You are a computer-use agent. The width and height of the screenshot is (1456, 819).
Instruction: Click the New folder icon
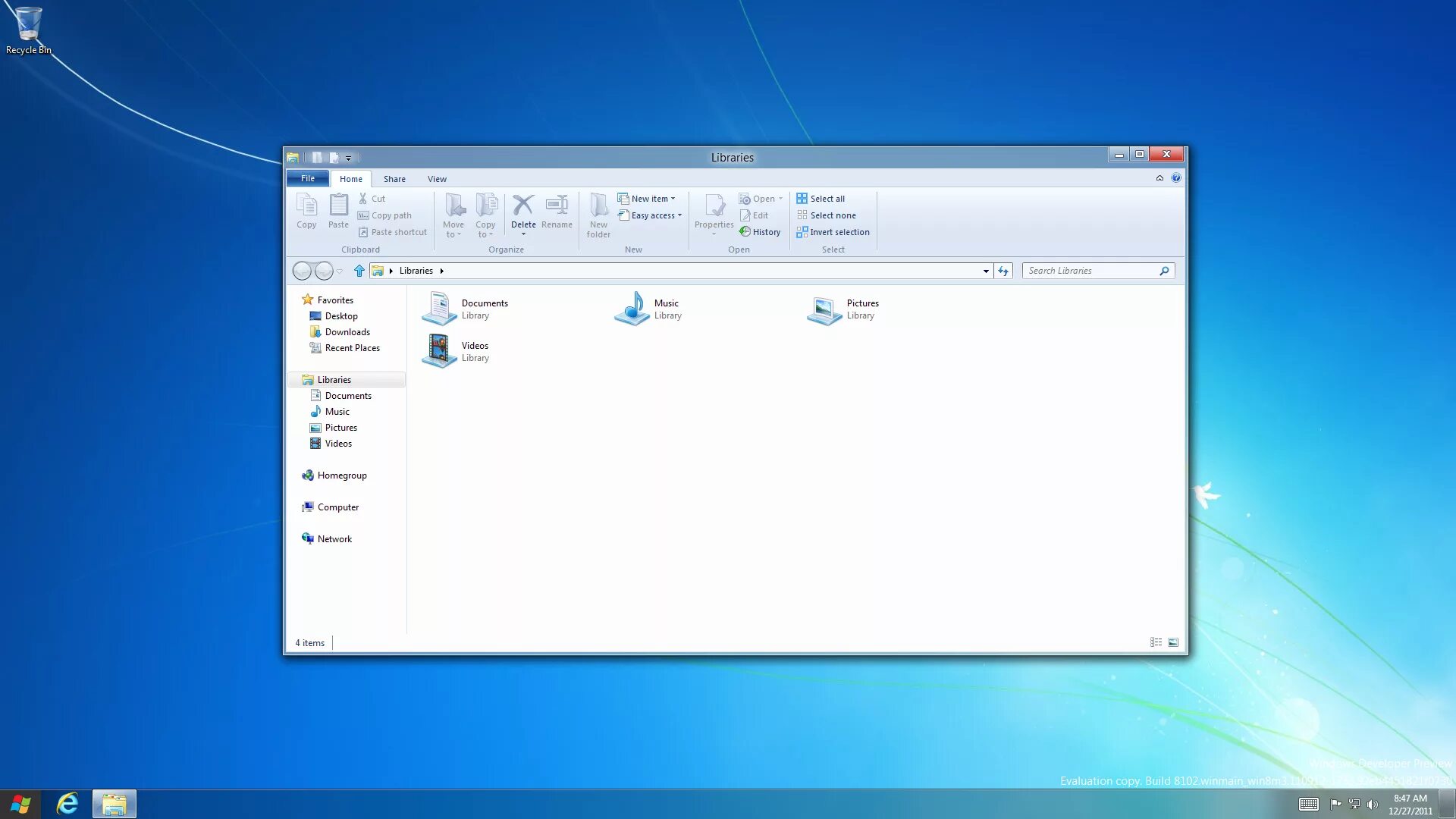tap(598, 206)
